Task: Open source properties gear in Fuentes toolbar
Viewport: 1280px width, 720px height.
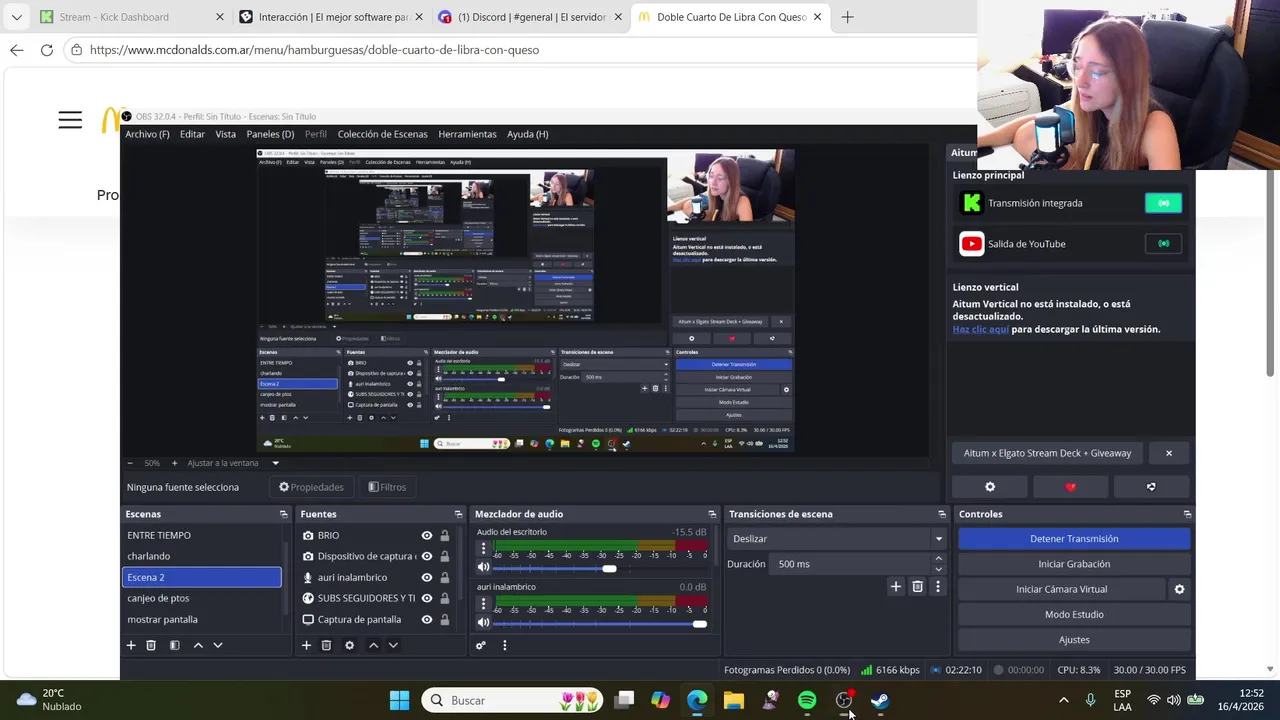Action: (349, 645)
